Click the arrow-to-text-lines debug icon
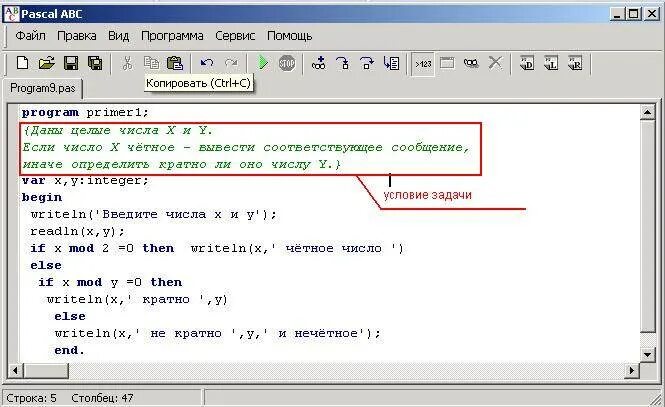This screenshot has height=407, width=665. click(391, 63)
